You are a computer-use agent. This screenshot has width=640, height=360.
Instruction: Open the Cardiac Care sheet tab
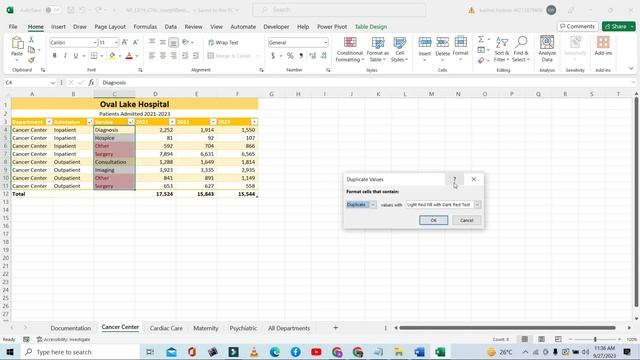click(166, 328)
